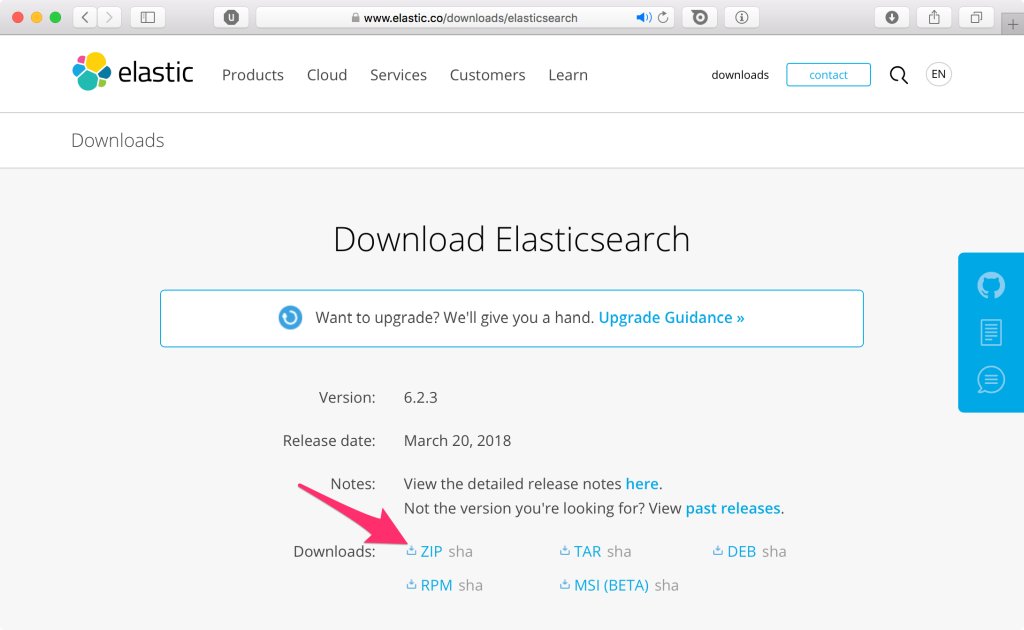Click the search magnifier icon
This screenshot has height=630, width=1024.
coord(899,75)
